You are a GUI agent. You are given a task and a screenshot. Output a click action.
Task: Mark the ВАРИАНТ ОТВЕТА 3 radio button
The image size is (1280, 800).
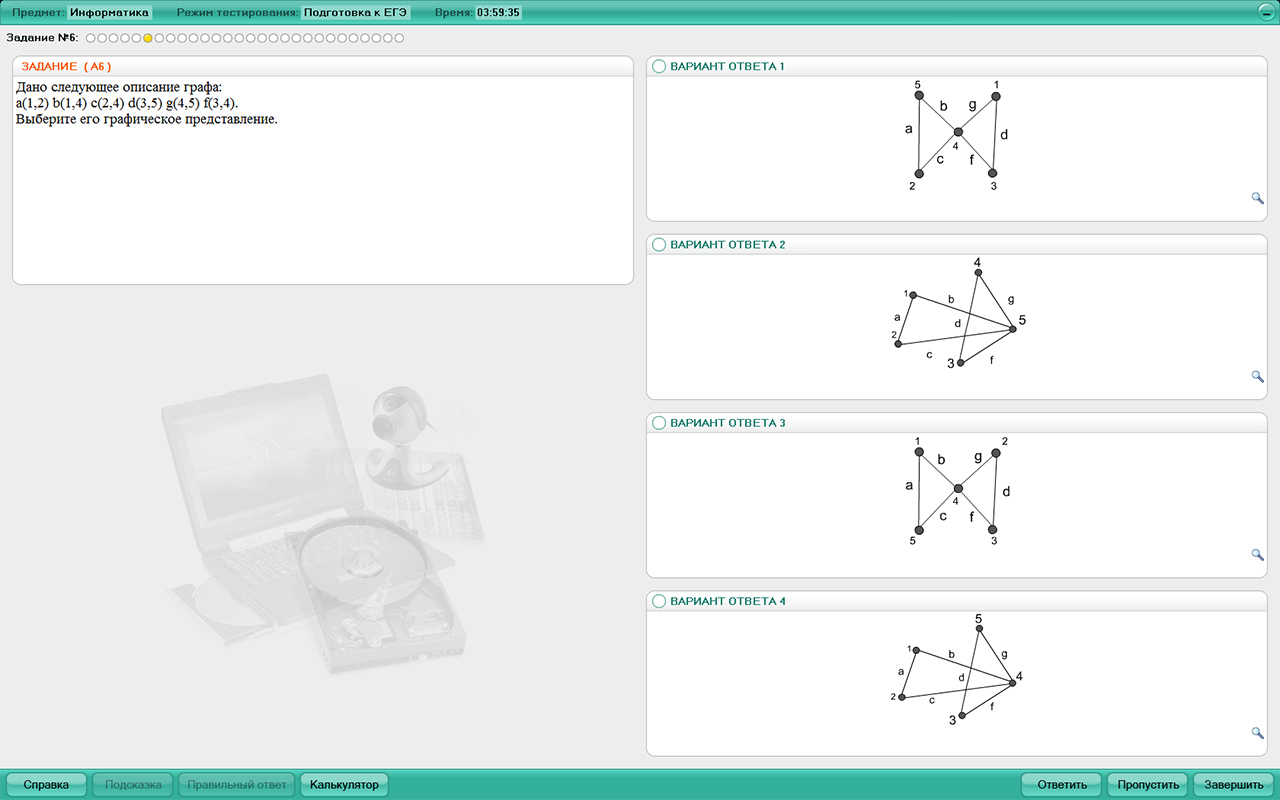pyautogui.click(x=659, y=423)
